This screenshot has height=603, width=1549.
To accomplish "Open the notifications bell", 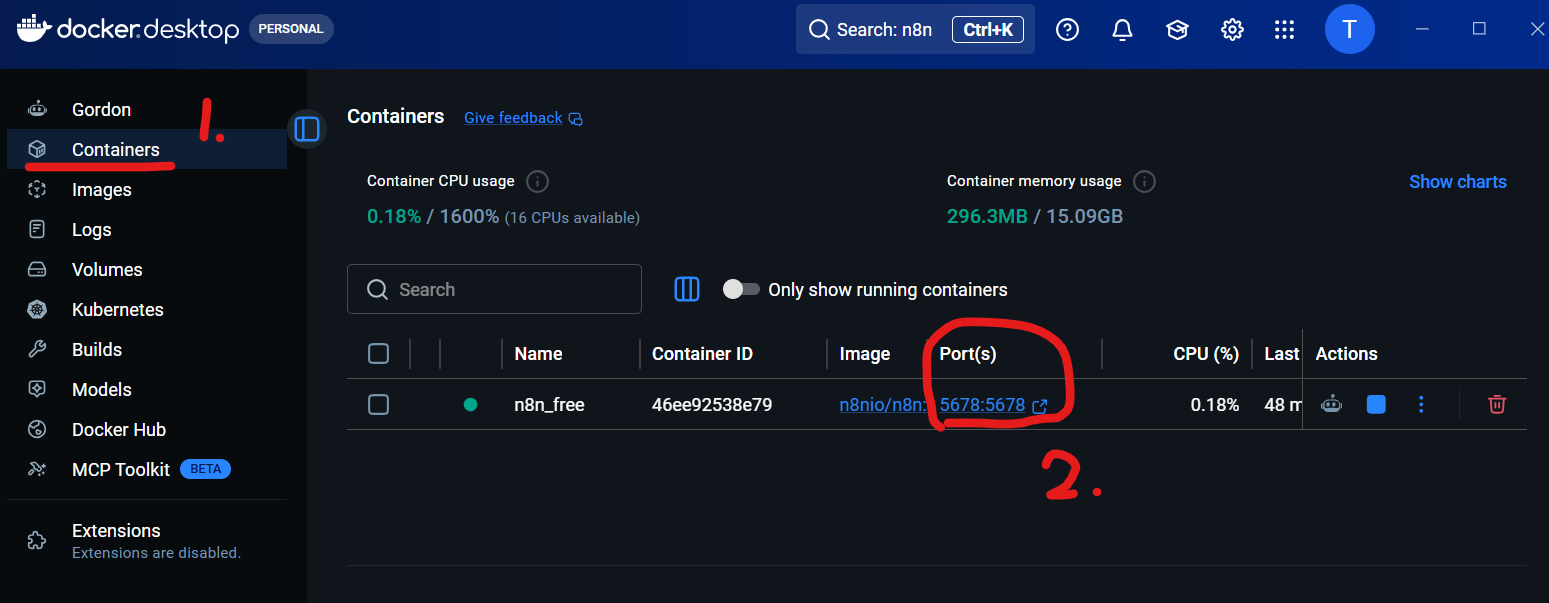I will pyautogui.click(x=1122, y=30).
